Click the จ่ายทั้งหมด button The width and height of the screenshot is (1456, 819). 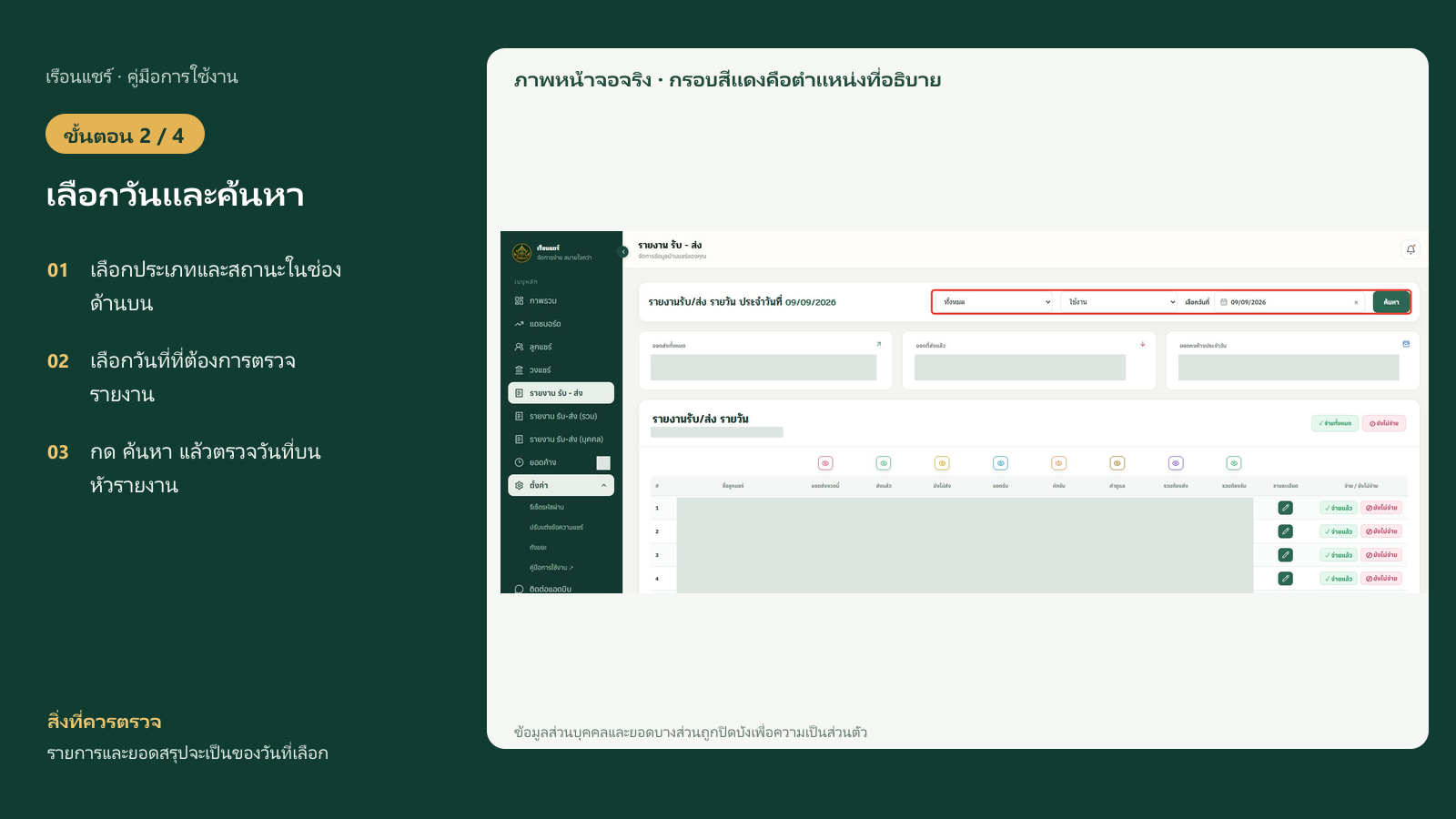point(1335,423)
